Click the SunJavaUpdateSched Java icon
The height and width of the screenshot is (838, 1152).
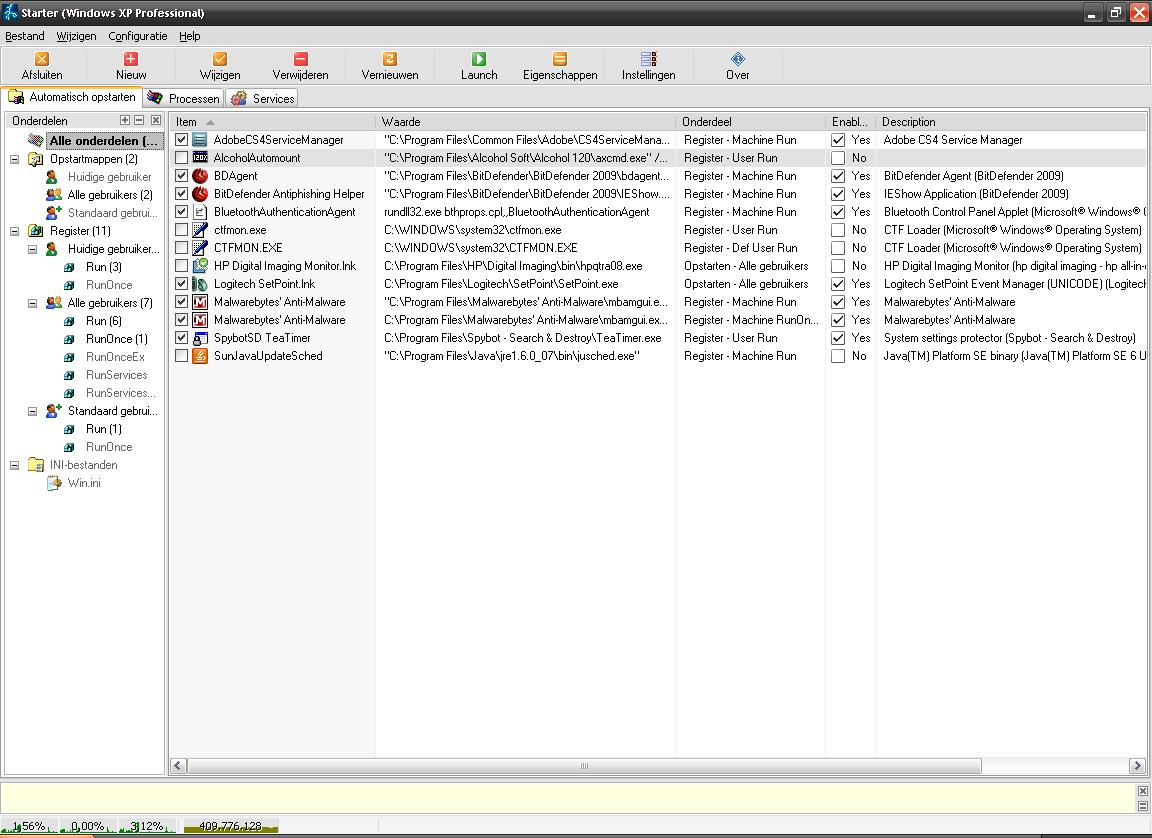(200, 355)
